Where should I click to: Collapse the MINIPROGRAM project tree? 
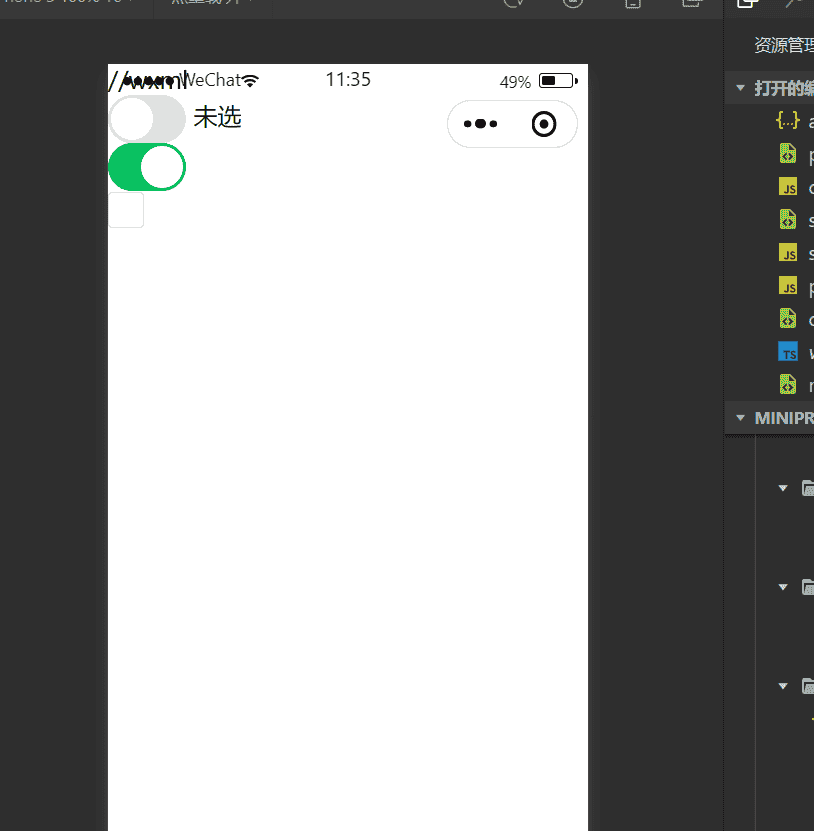[x=740, y=418]
